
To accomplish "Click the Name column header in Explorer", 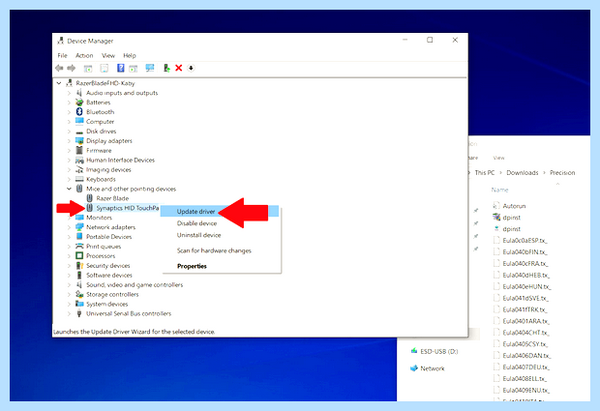I will [500, 190].
